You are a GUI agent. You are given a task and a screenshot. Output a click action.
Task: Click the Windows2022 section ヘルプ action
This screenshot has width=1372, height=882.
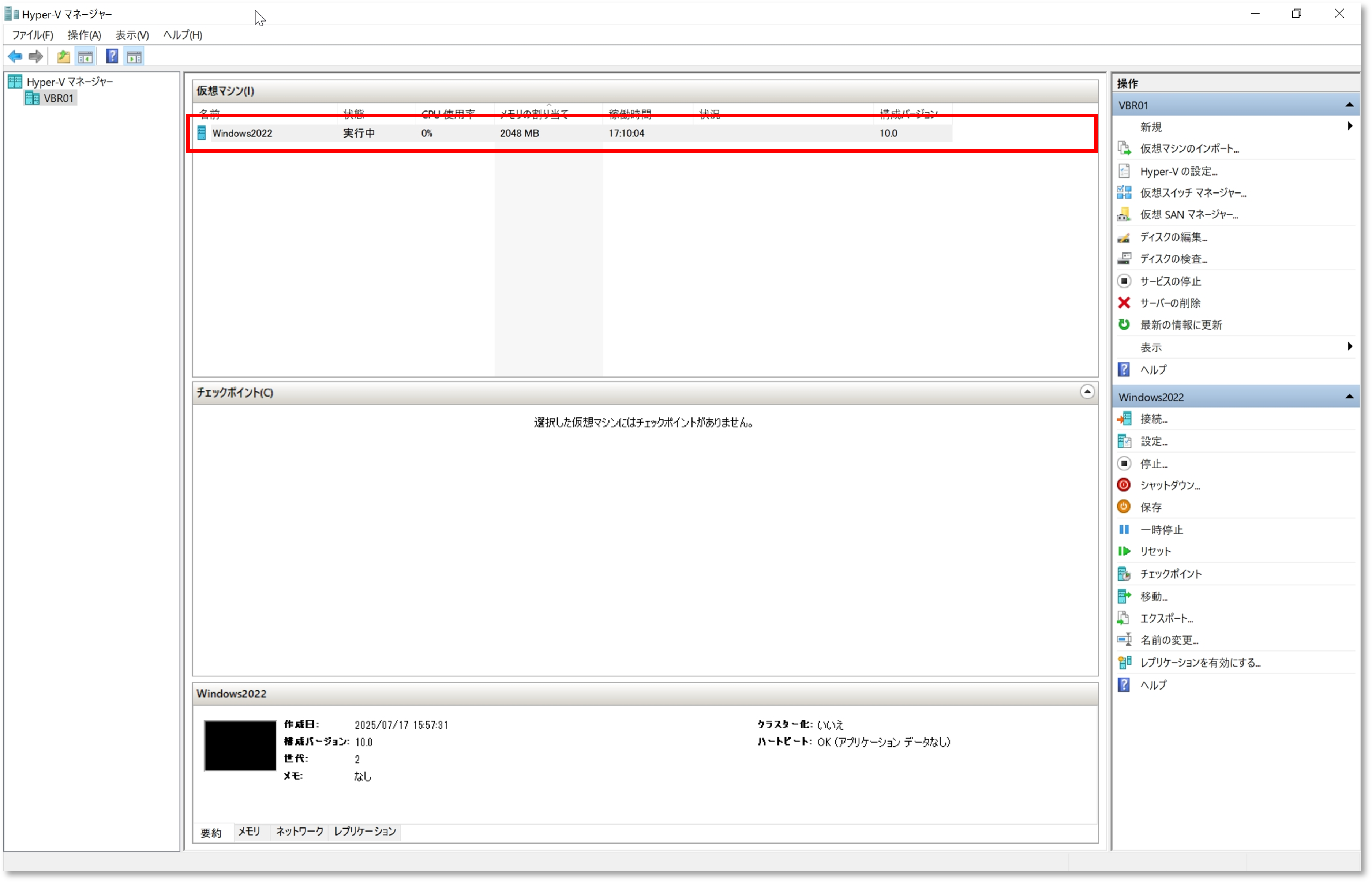click(x=1153, y=685)
